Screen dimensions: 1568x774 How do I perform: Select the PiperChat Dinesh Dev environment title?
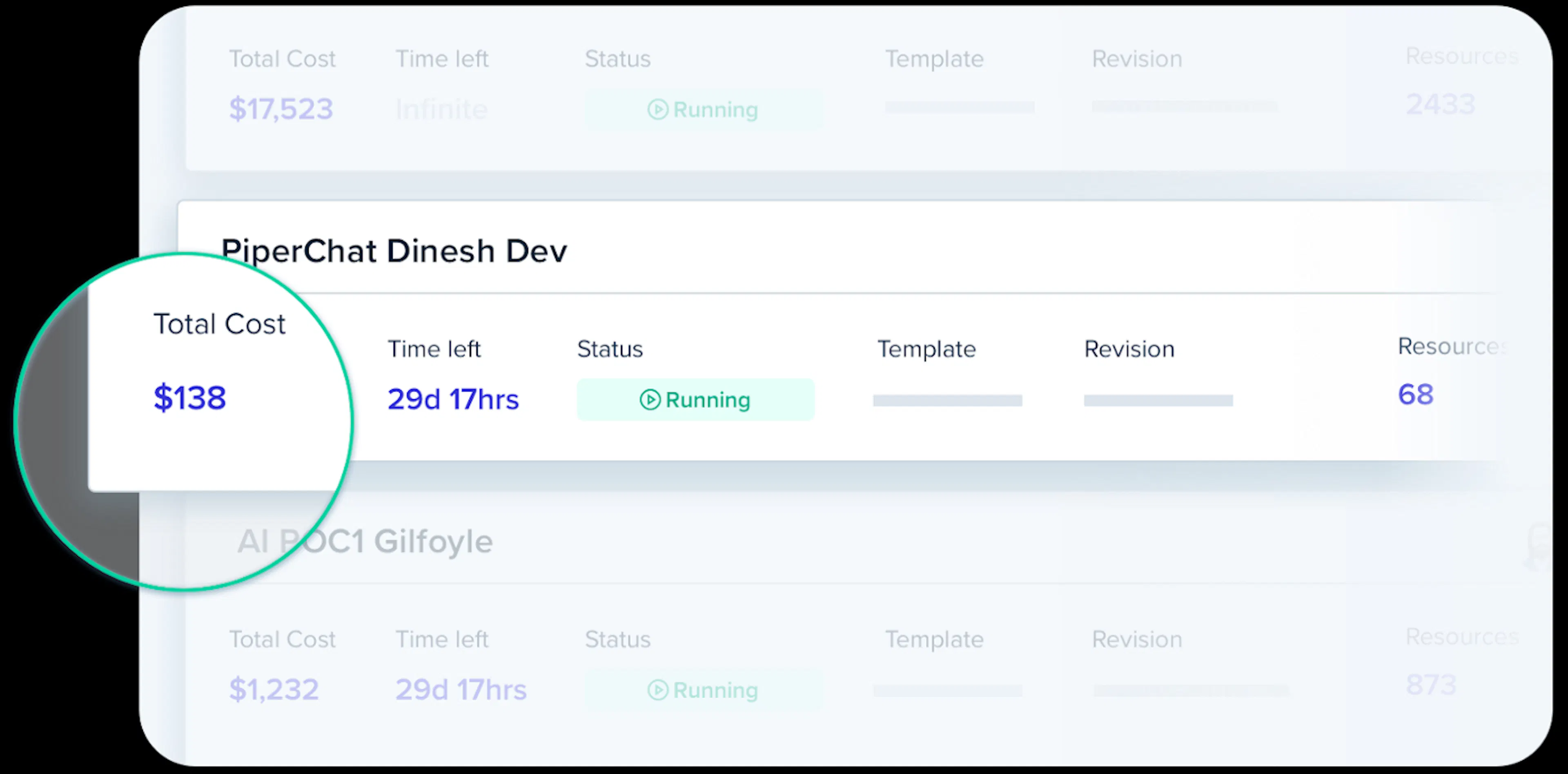(394, 251)
